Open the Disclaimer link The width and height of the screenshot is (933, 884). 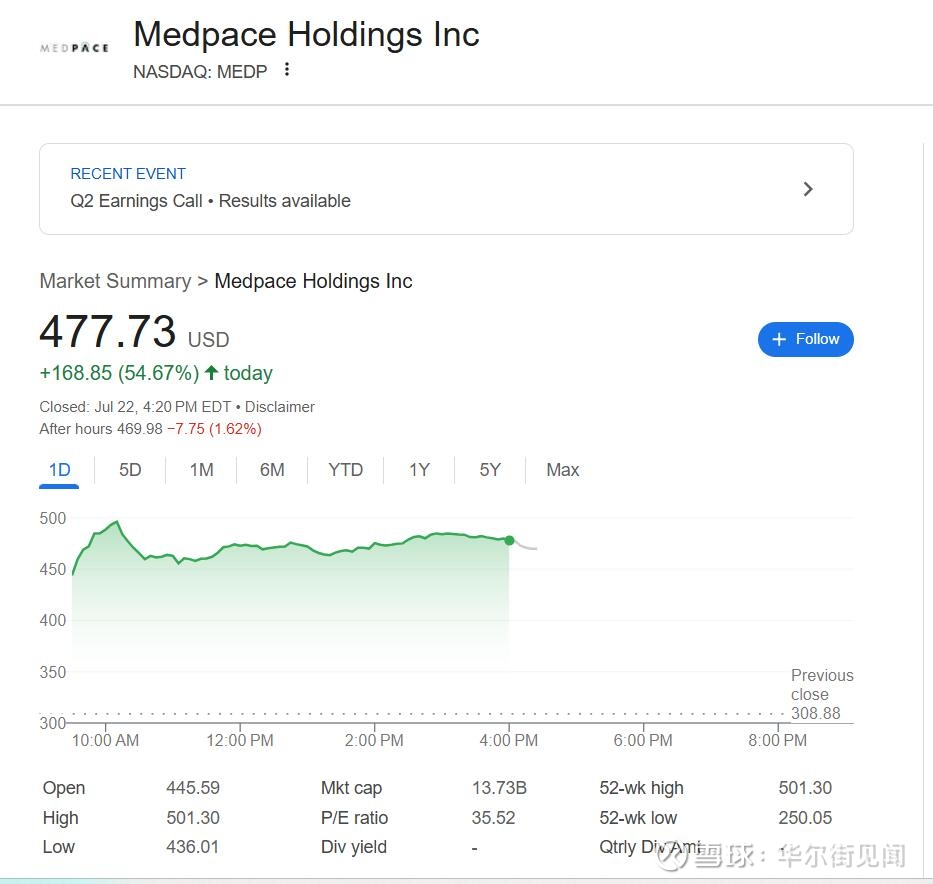[280, 407]
